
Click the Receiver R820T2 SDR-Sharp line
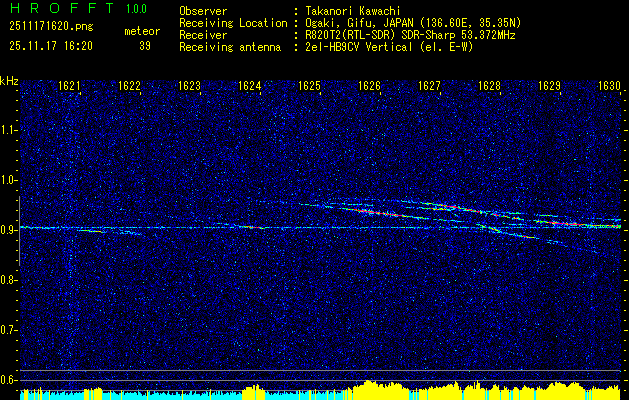click(x=347, y=35)
